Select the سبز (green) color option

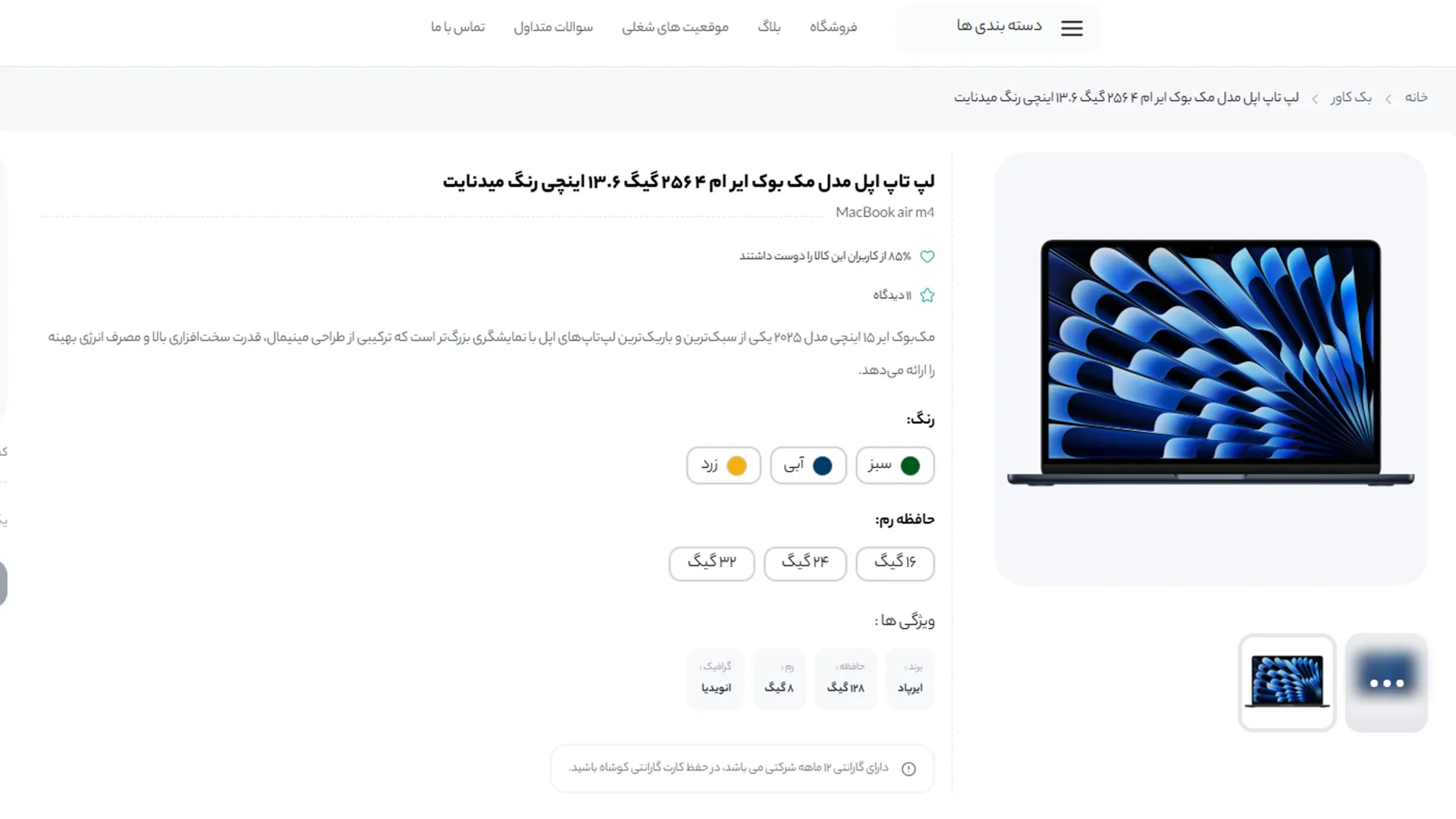tap(895, 465)
